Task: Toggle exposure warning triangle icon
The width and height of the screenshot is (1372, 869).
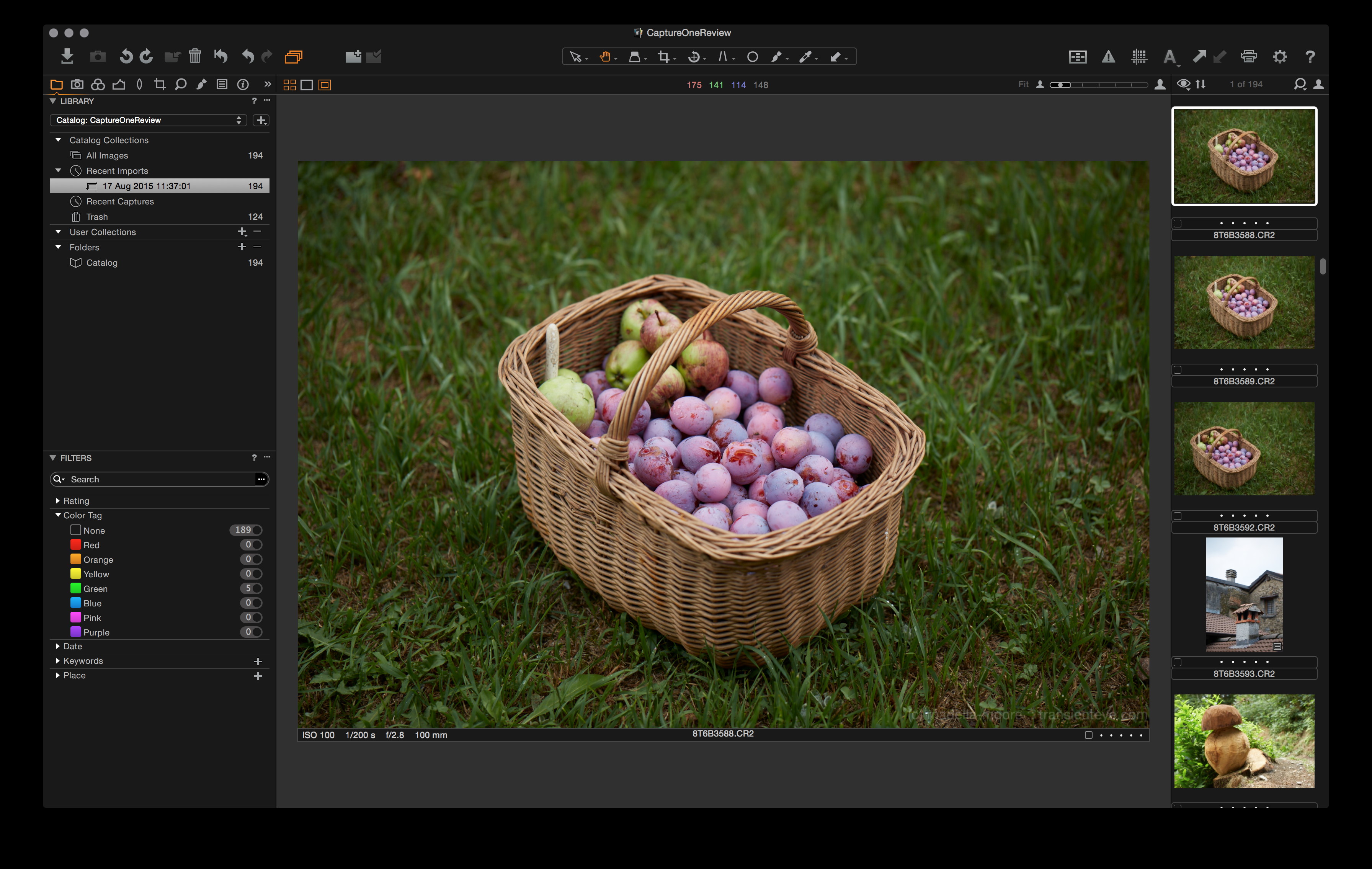Action: tap(1108, 56)
